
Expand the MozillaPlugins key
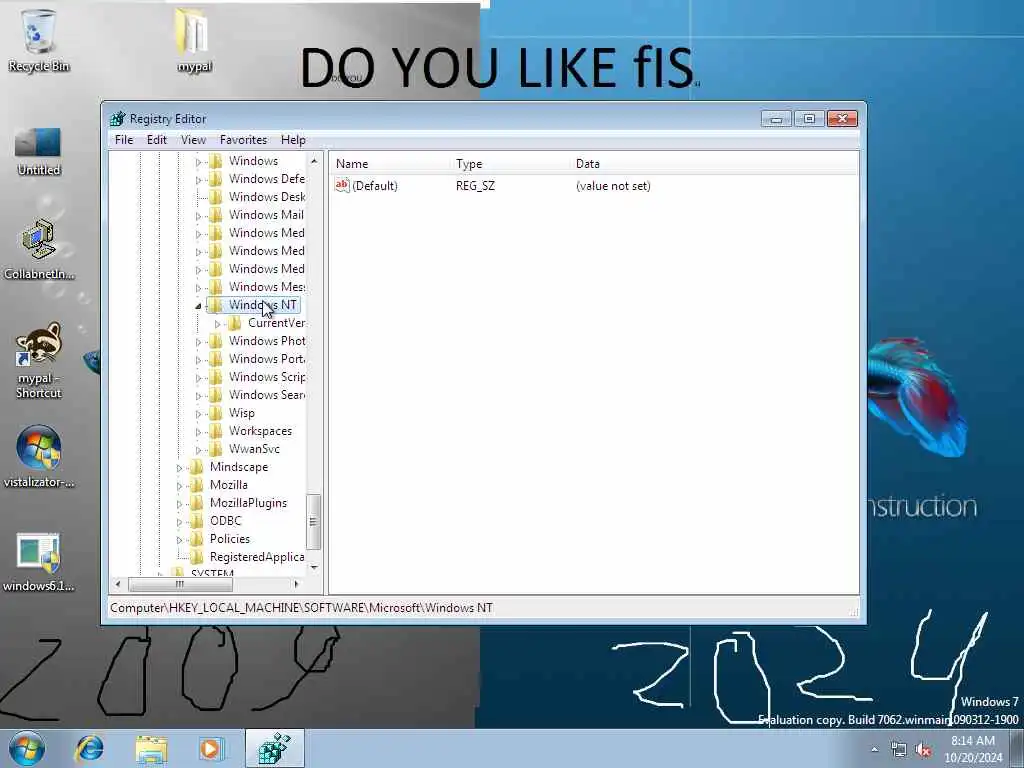[x=179, y=504]
